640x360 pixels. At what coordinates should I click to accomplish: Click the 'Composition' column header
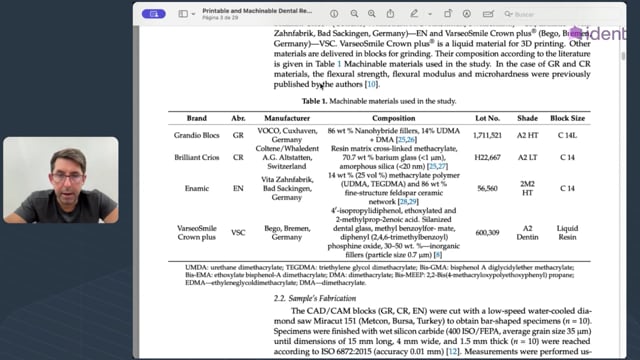click(x=393, y=118)
